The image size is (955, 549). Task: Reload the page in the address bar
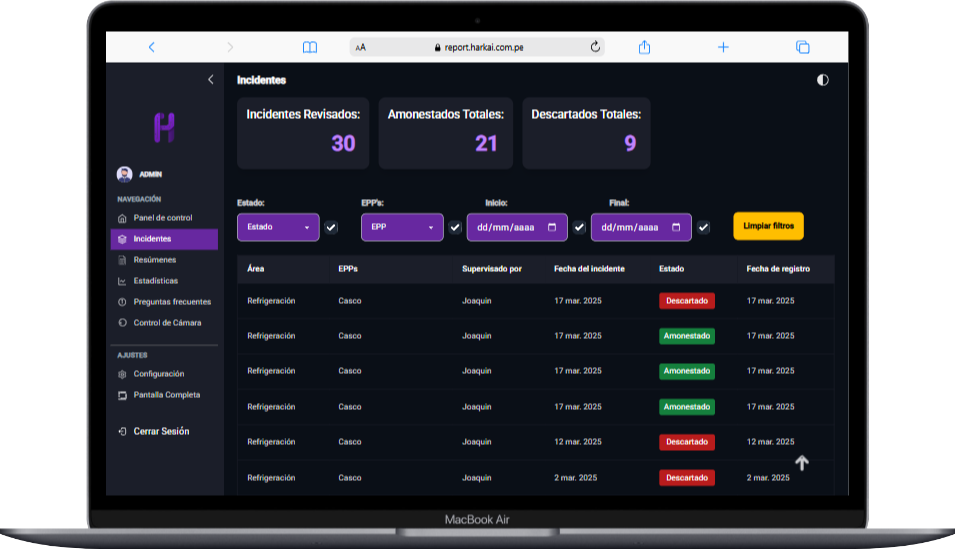[595, 47]
